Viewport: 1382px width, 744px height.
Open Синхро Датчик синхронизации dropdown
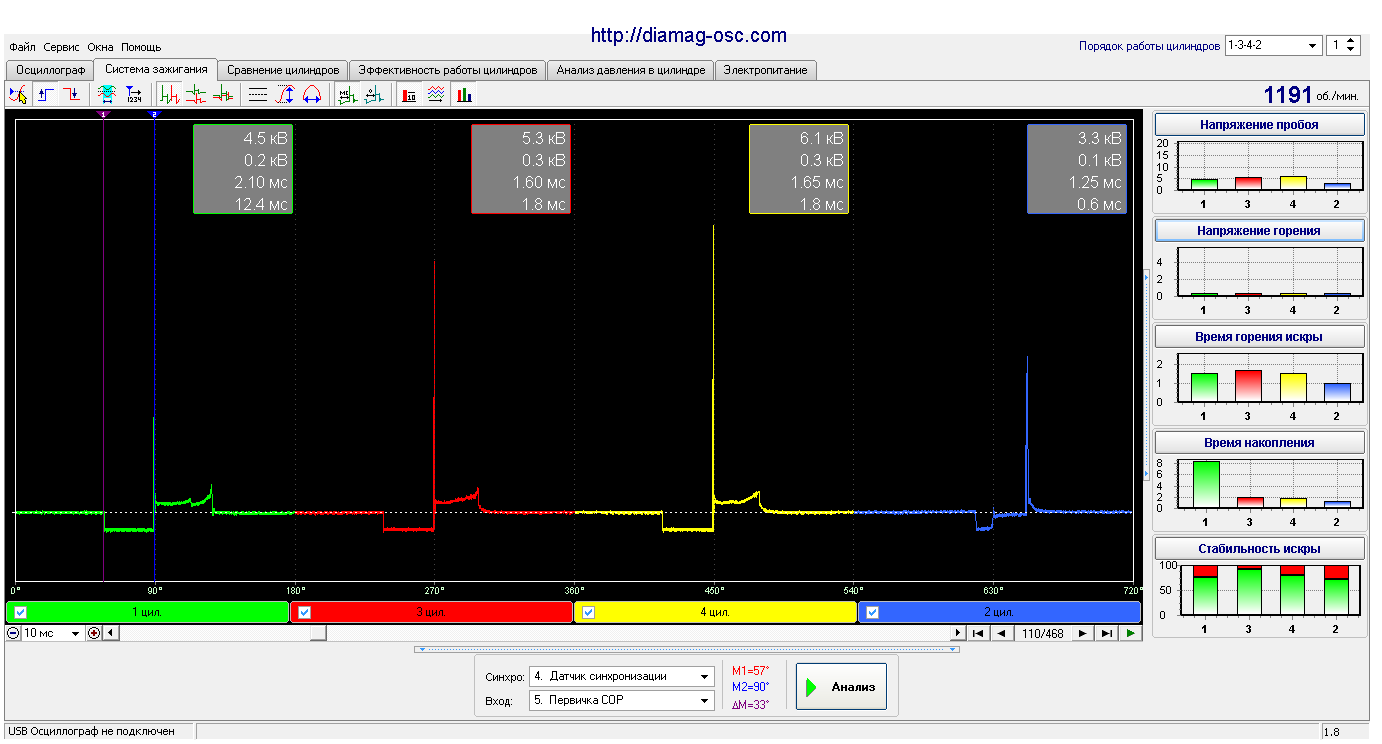(x=621, y=676)
